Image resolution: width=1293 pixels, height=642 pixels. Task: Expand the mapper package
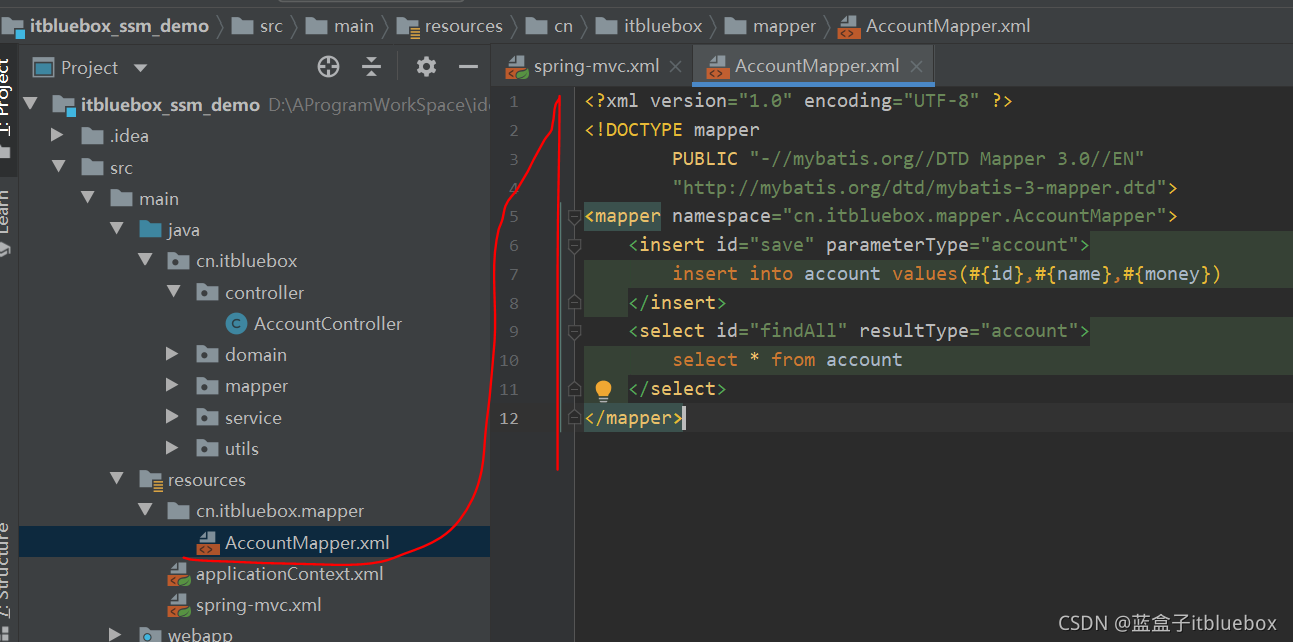(x=173, y=385)
